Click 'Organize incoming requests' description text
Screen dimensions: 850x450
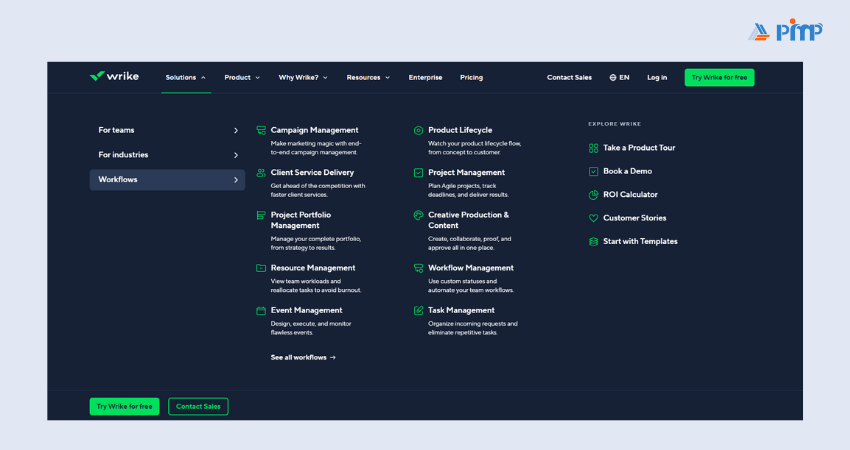click(473, 328)
